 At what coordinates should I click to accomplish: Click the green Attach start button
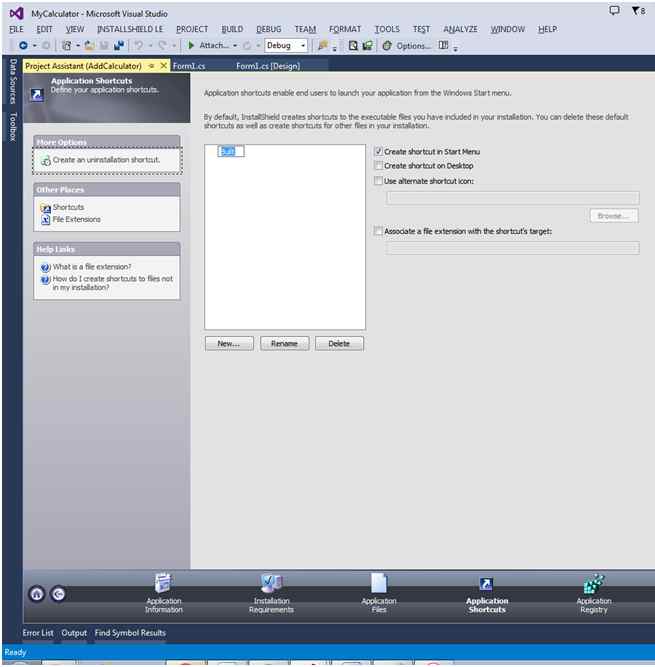click(x=191, y=46)
